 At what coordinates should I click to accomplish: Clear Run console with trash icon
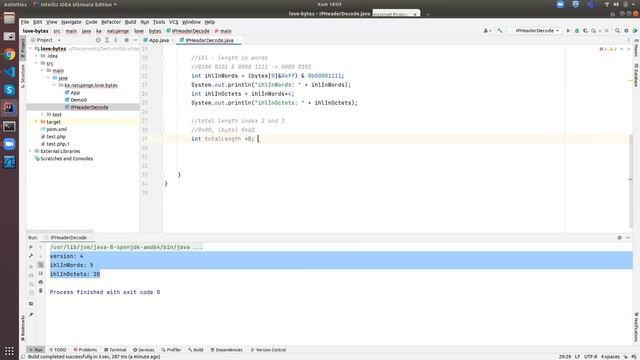coord(40,291)
